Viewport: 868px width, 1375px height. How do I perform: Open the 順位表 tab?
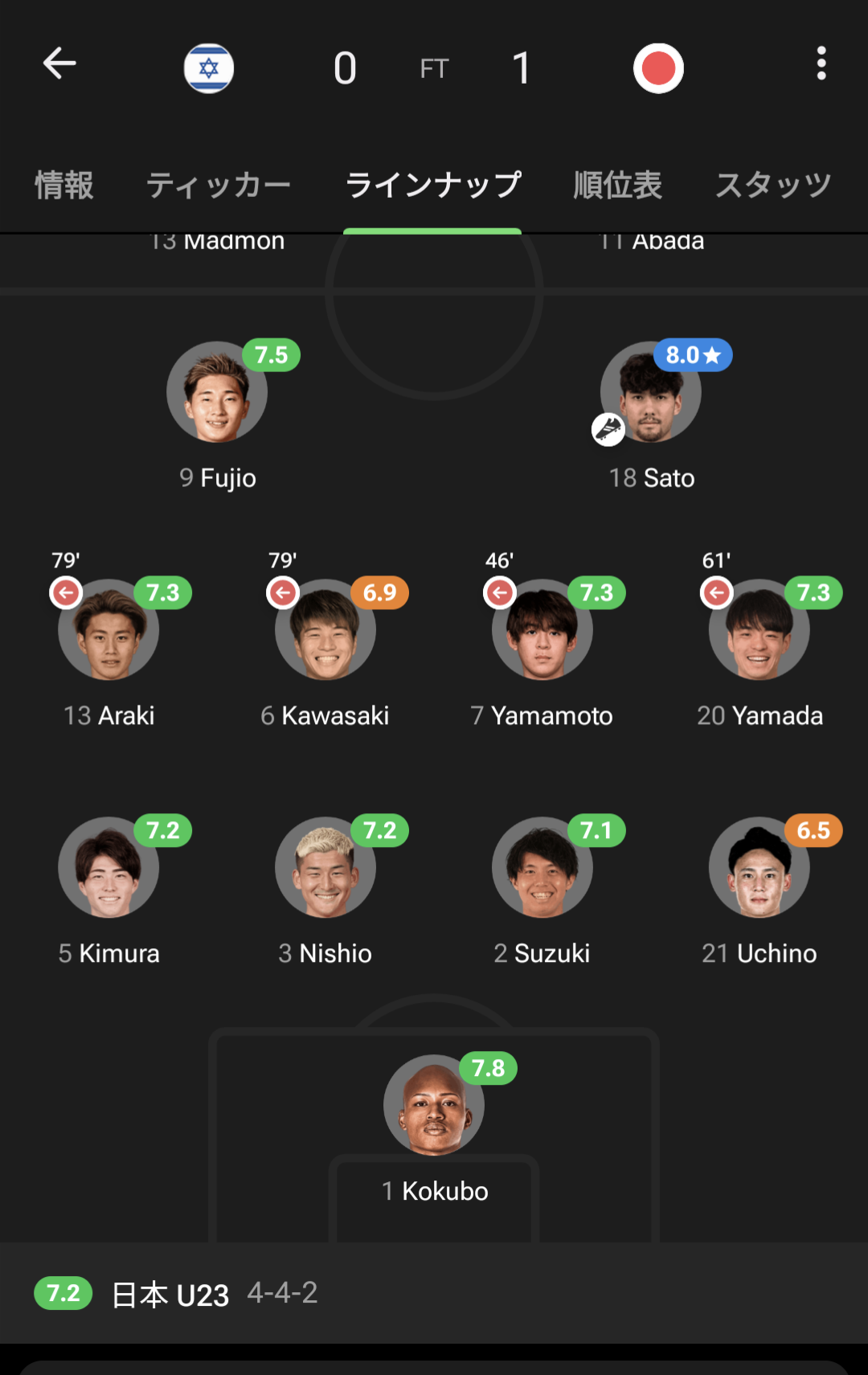pyautogui.click(x=617, y=185)
